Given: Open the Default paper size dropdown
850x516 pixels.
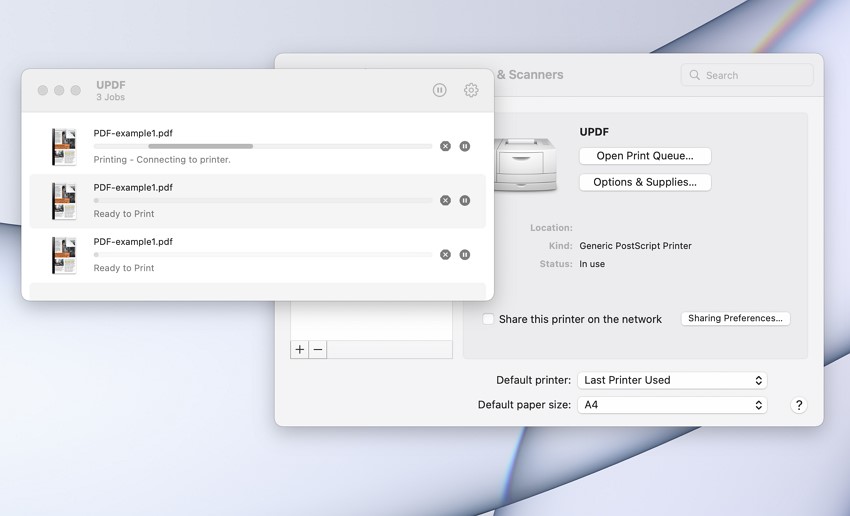Looking at the screenshot, I should click(x=672, y=405).
